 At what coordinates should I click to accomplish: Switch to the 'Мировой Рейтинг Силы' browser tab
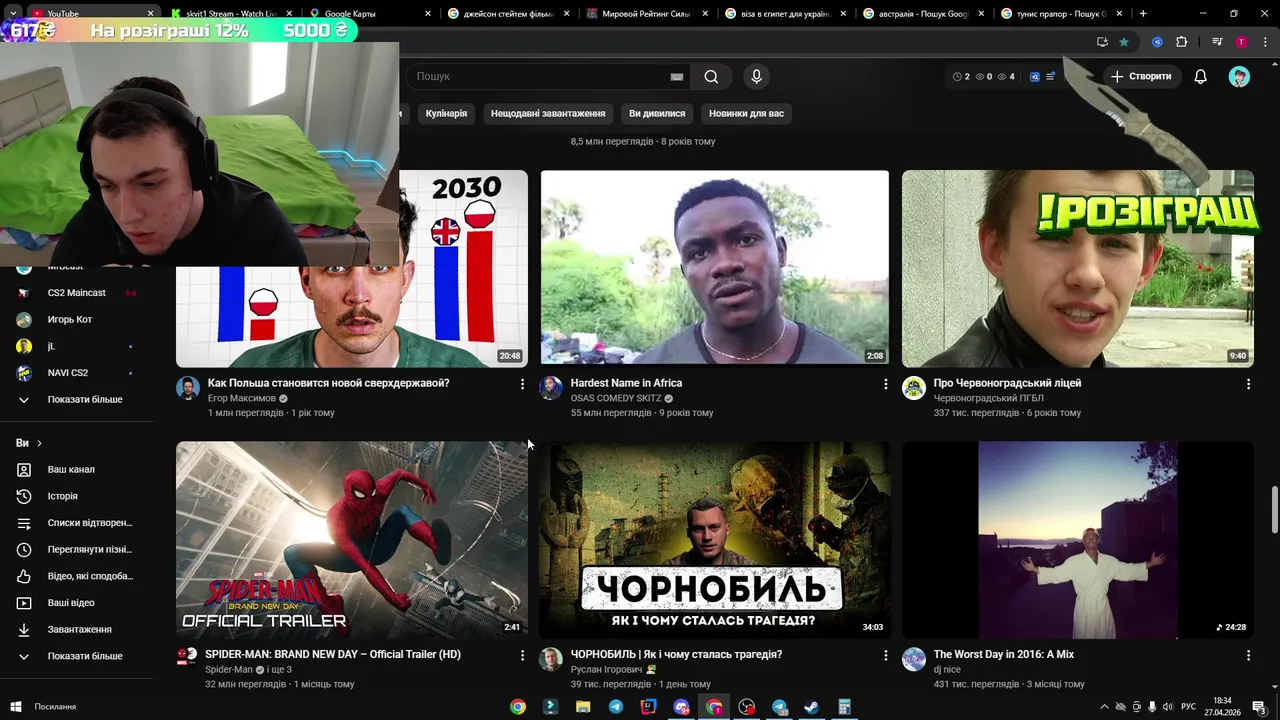pos(645,14)
